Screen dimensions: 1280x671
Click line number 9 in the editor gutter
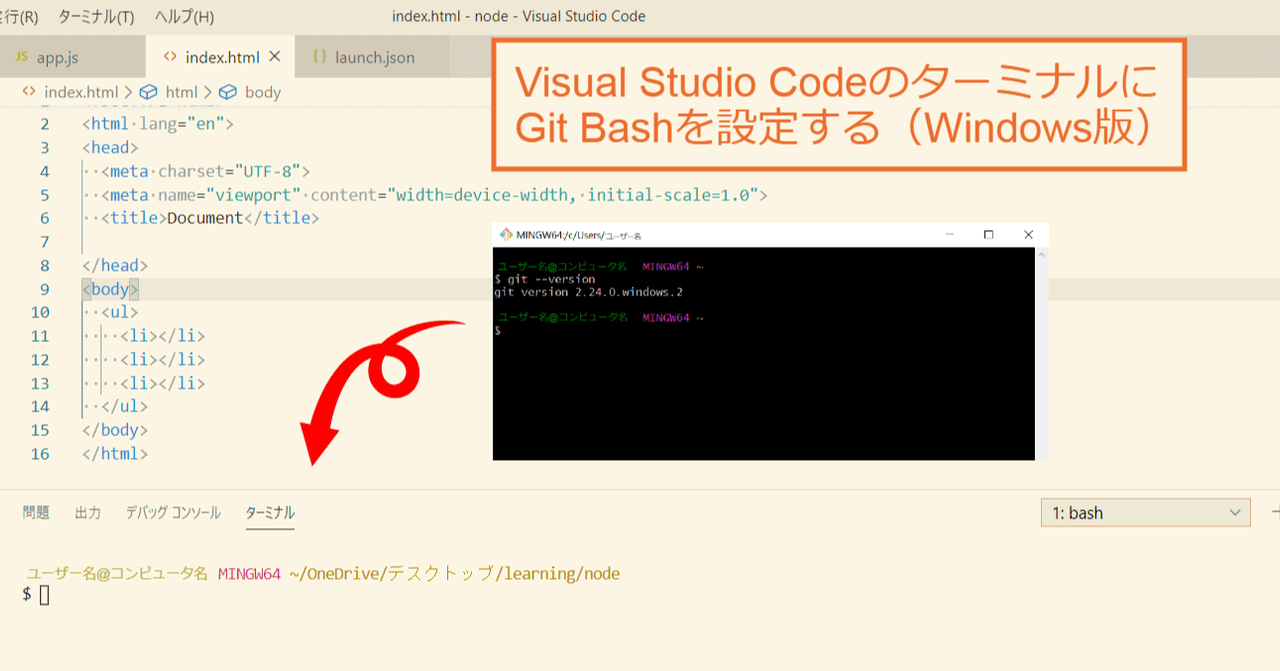tap(44, 288)
